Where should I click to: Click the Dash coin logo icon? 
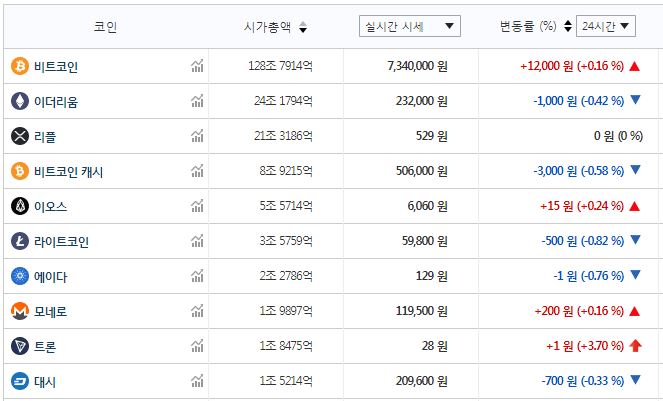(x=19, y=381)
